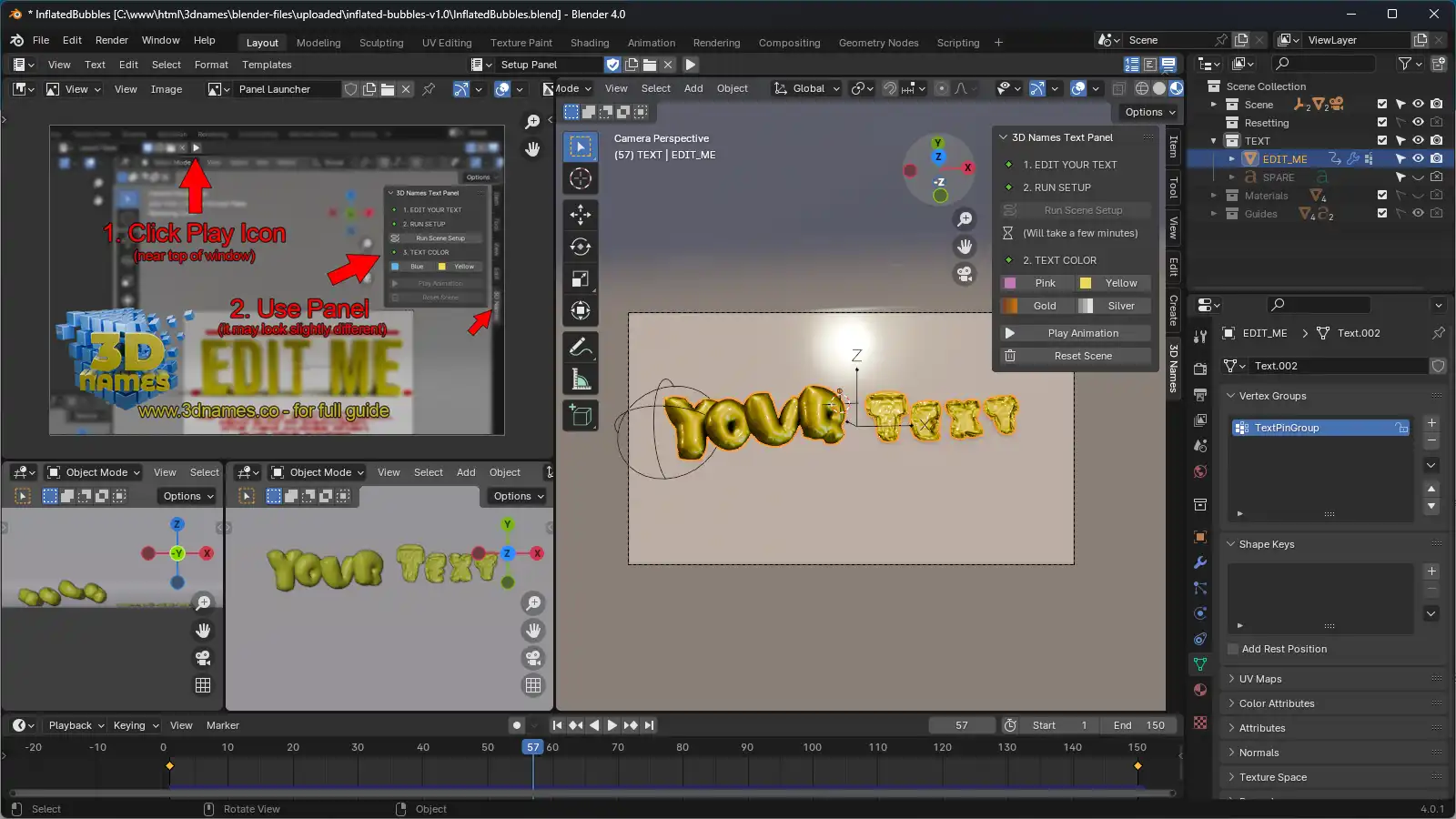
Task: Open the Global transform orientation dropdown
Action: 807,88
